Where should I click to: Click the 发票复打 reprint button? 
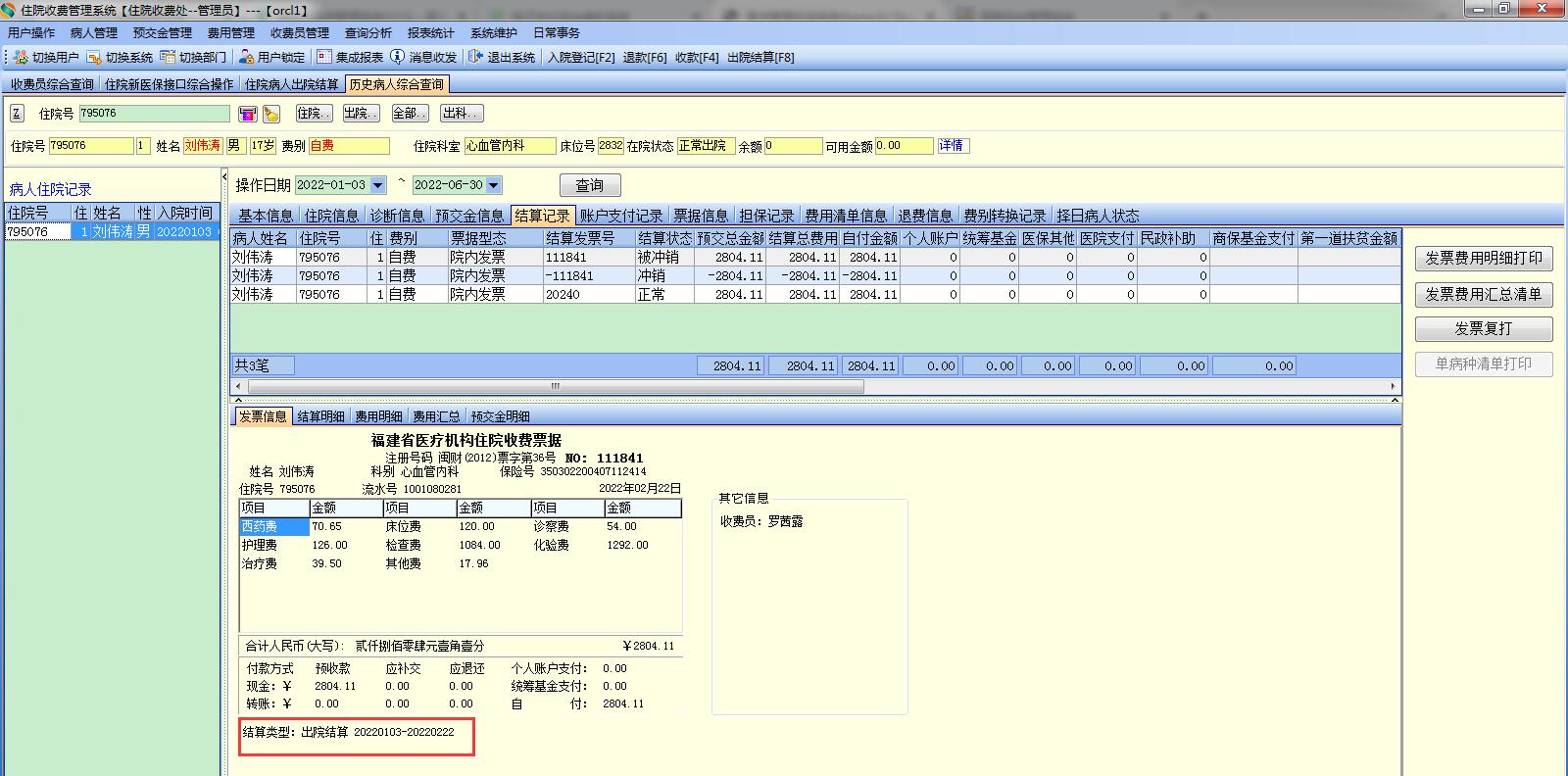pyautogui.click(x=1484, y=329)
